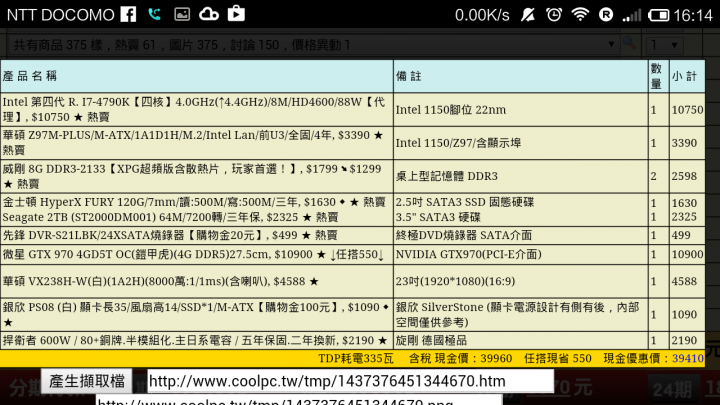The width and height of the screenshot is (720, 405).
Task: Click the Intel 1150/Z97/含顯示埠 note
Action: click(x=458, y=143)
